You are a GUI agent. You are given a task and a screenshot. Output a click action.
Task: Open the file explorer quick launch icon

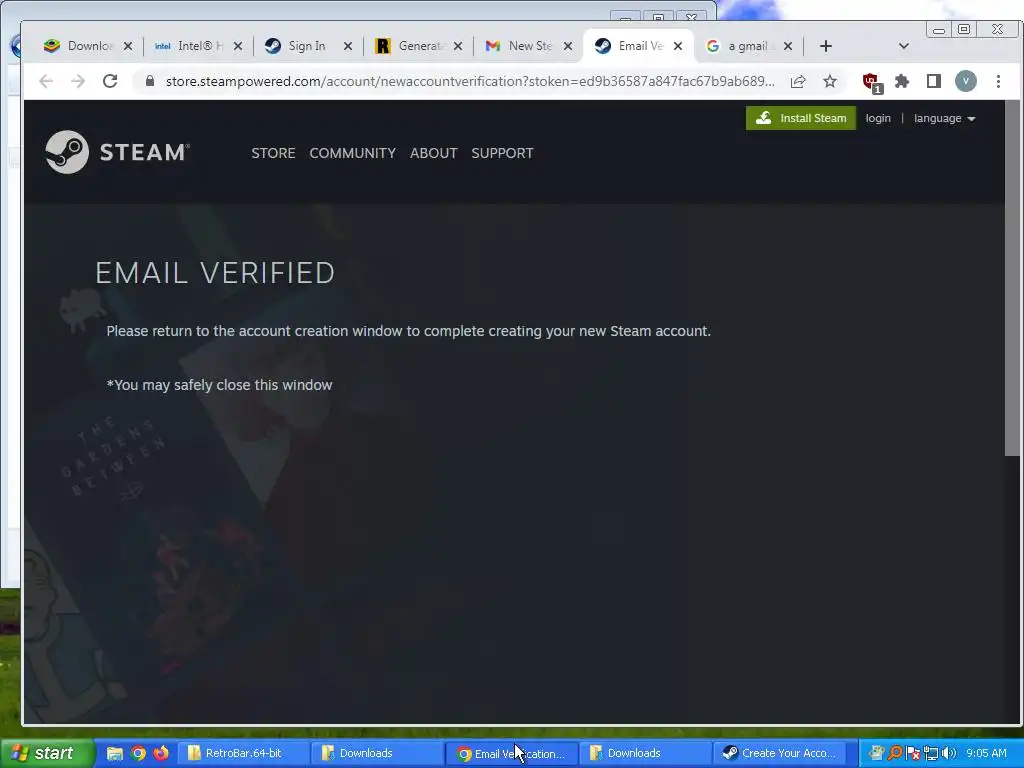pyautogui.click(x=115, y=753)
